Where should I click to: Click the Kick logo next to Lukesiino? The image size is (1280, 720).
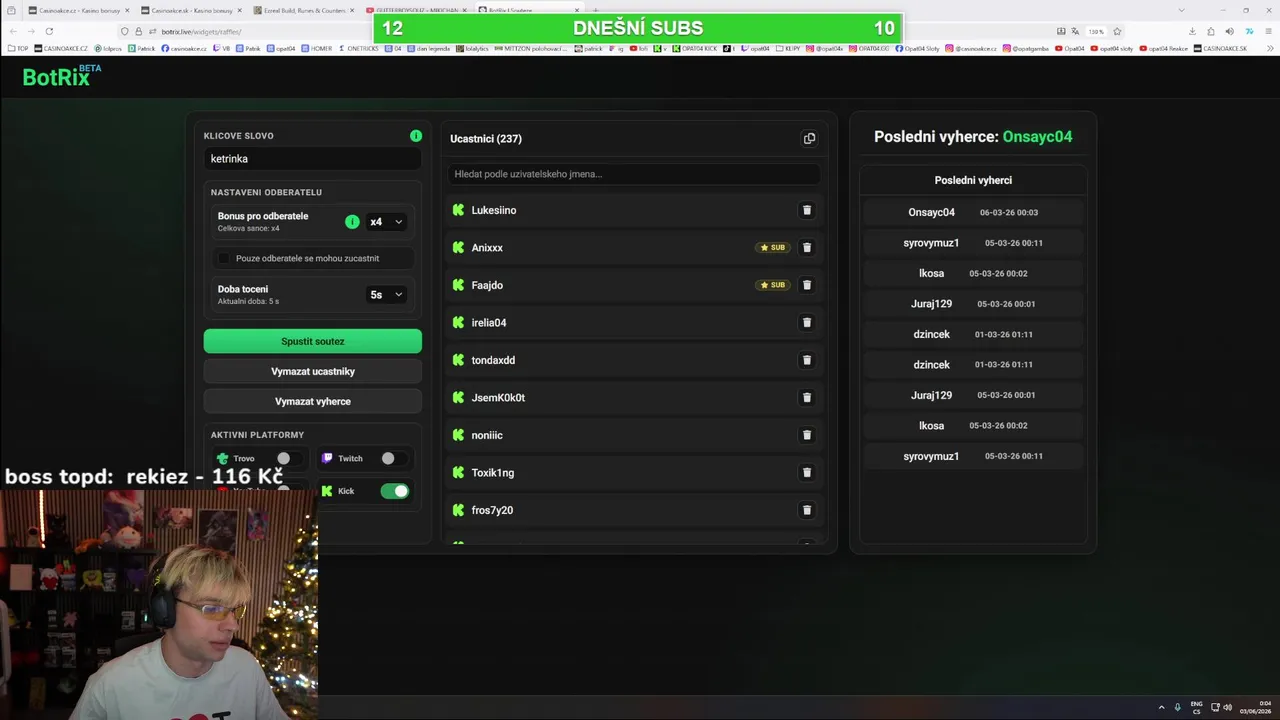click(458, 210)
